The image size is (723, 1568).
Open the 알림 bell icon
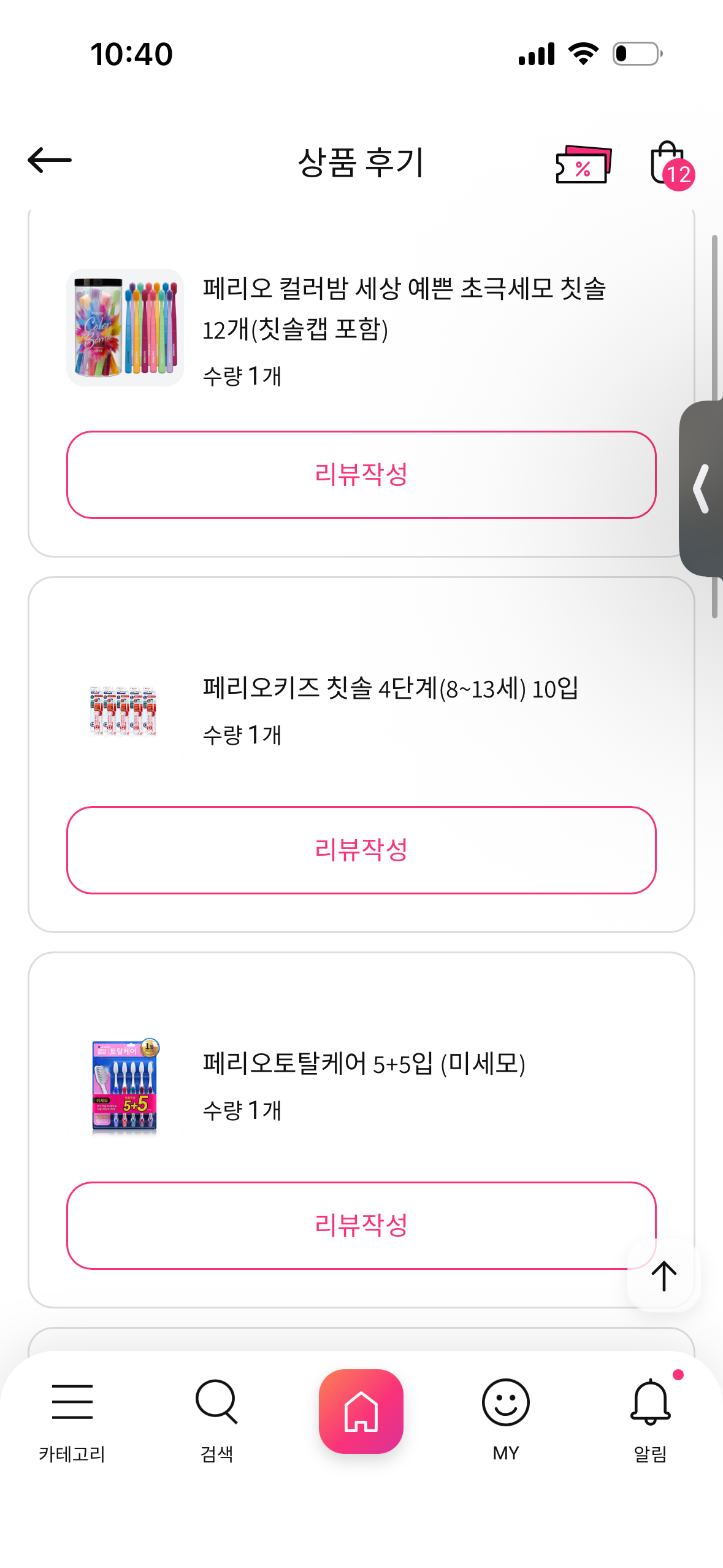coord(650,1402)
